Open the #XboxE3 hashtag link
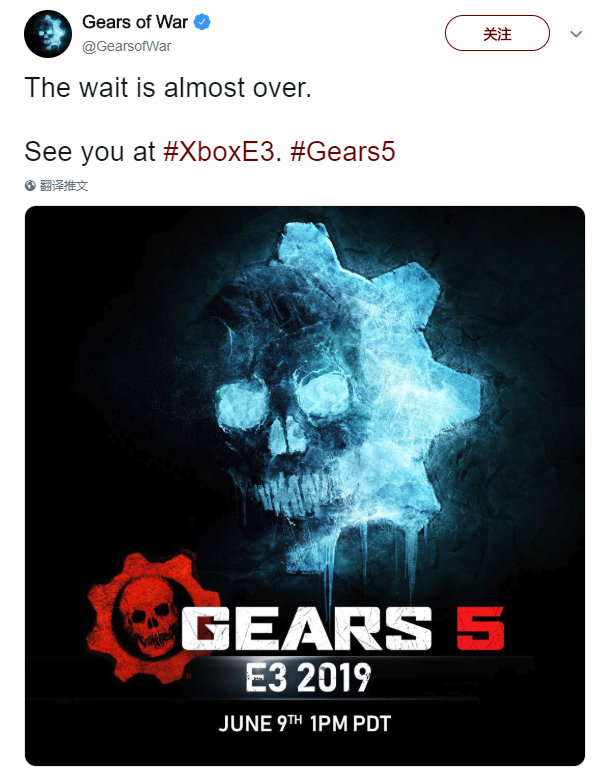 point(219,152)
